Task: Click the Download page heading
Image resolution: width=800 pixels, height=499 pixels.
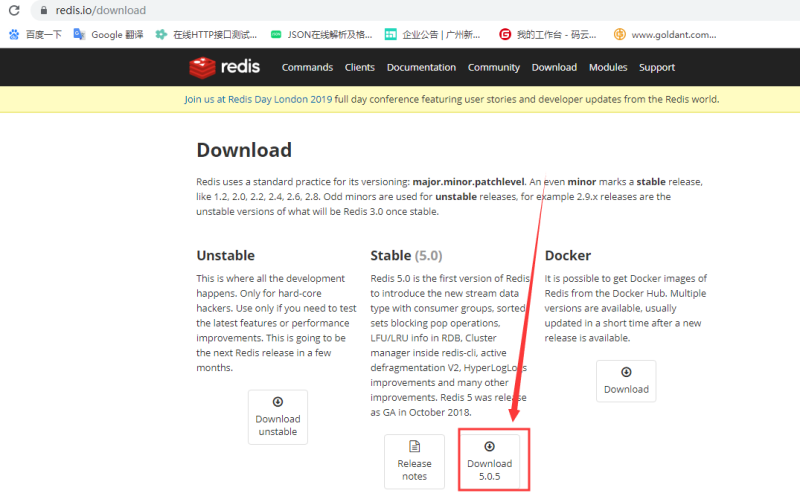Action: click(244, 150)
